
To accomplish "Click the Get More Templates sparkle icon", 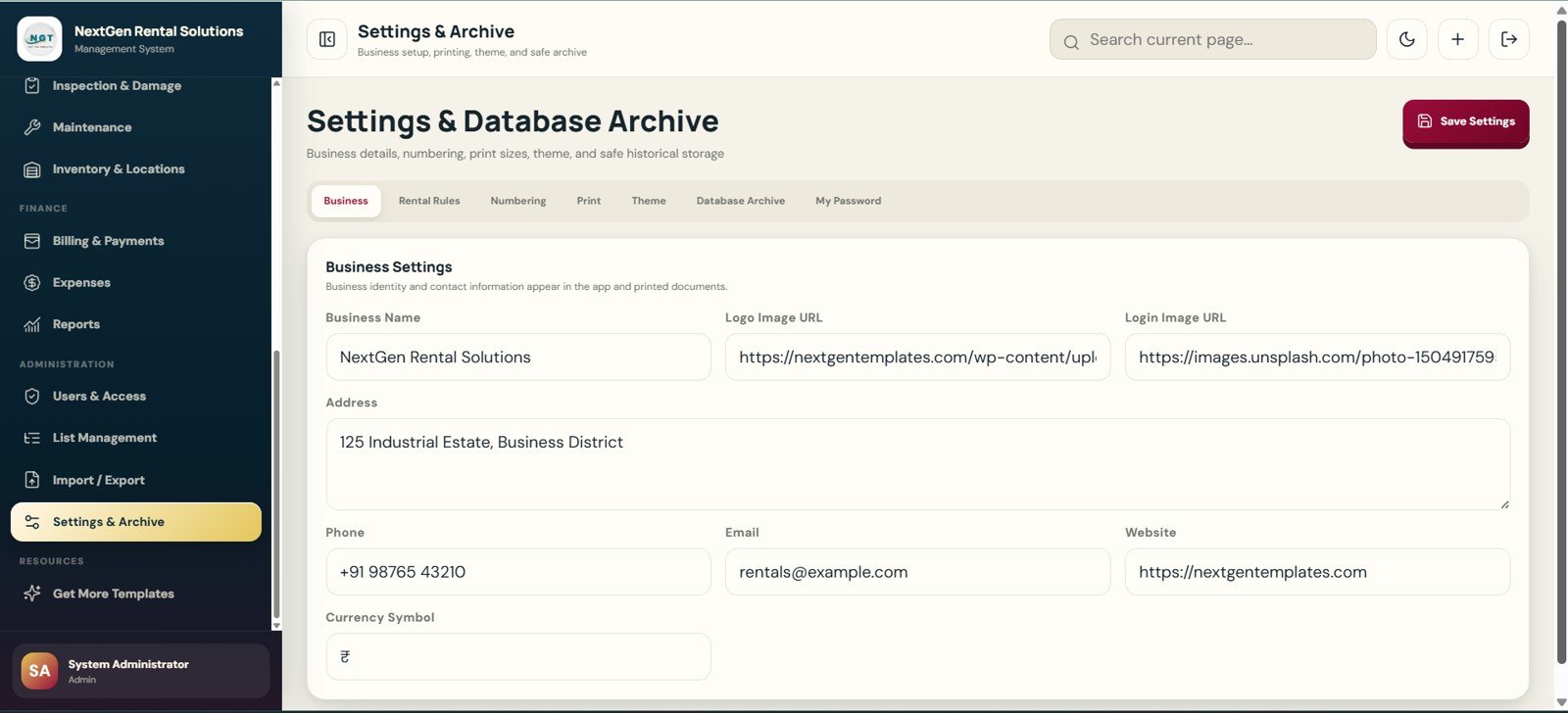I will (x=32, y=594).
